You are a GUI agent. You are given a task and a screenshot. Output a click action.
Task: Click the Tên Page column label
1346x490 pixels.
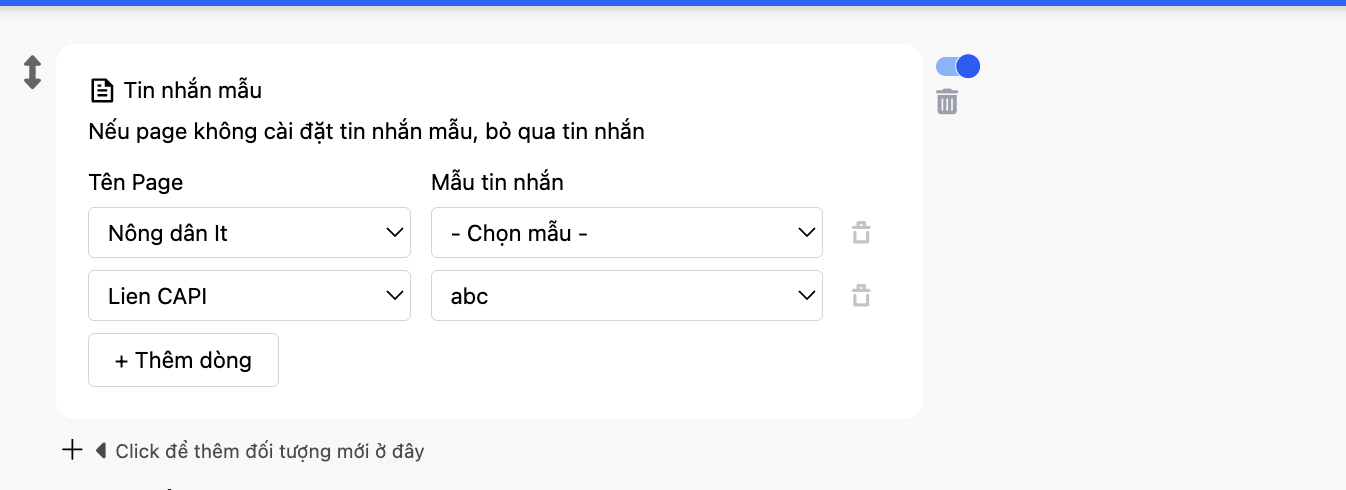136,182
